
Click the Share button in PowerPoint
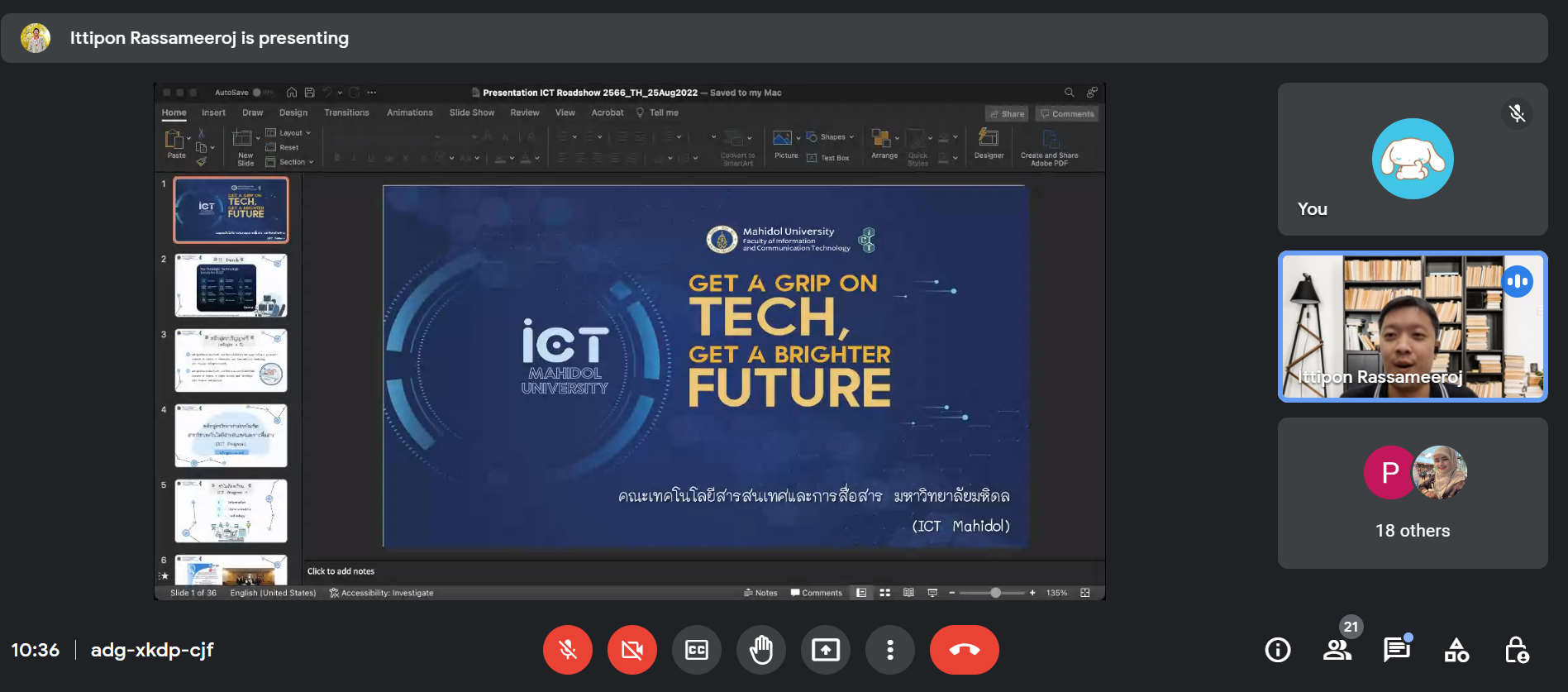click(1007, 114)
